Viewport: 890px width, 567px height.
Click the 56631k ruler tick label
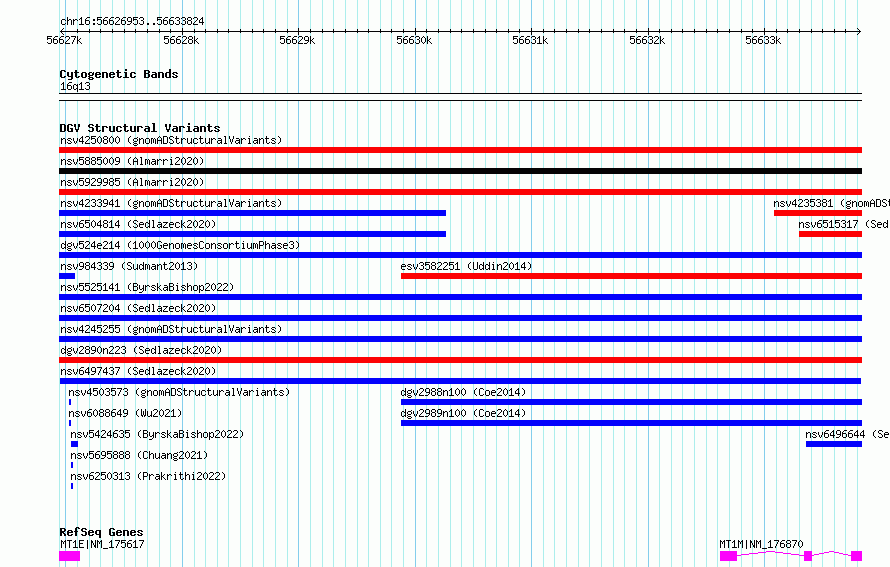(530, 40)
